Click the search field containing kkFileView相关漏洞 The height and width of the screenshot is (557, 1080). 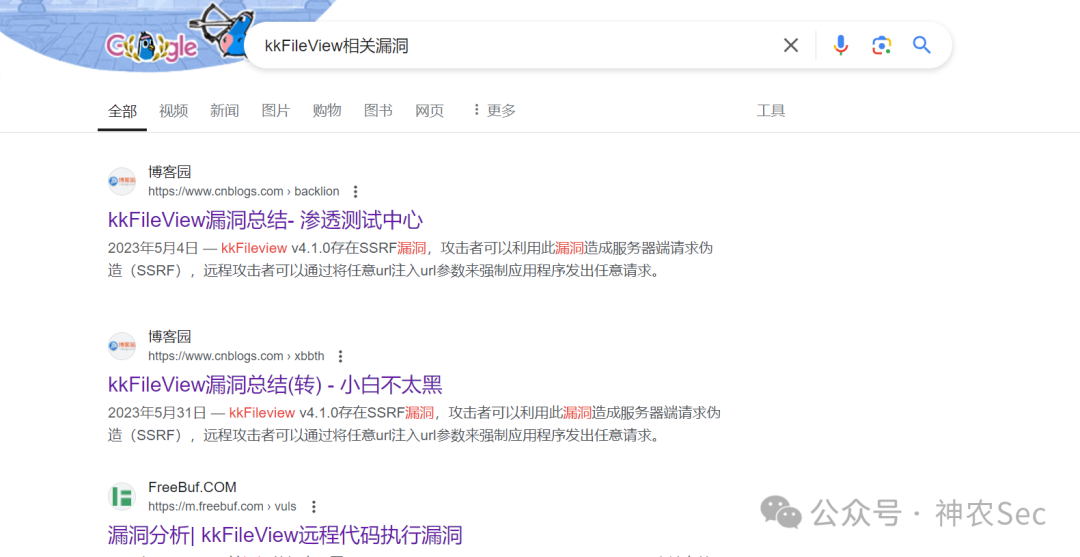(517, 45)
